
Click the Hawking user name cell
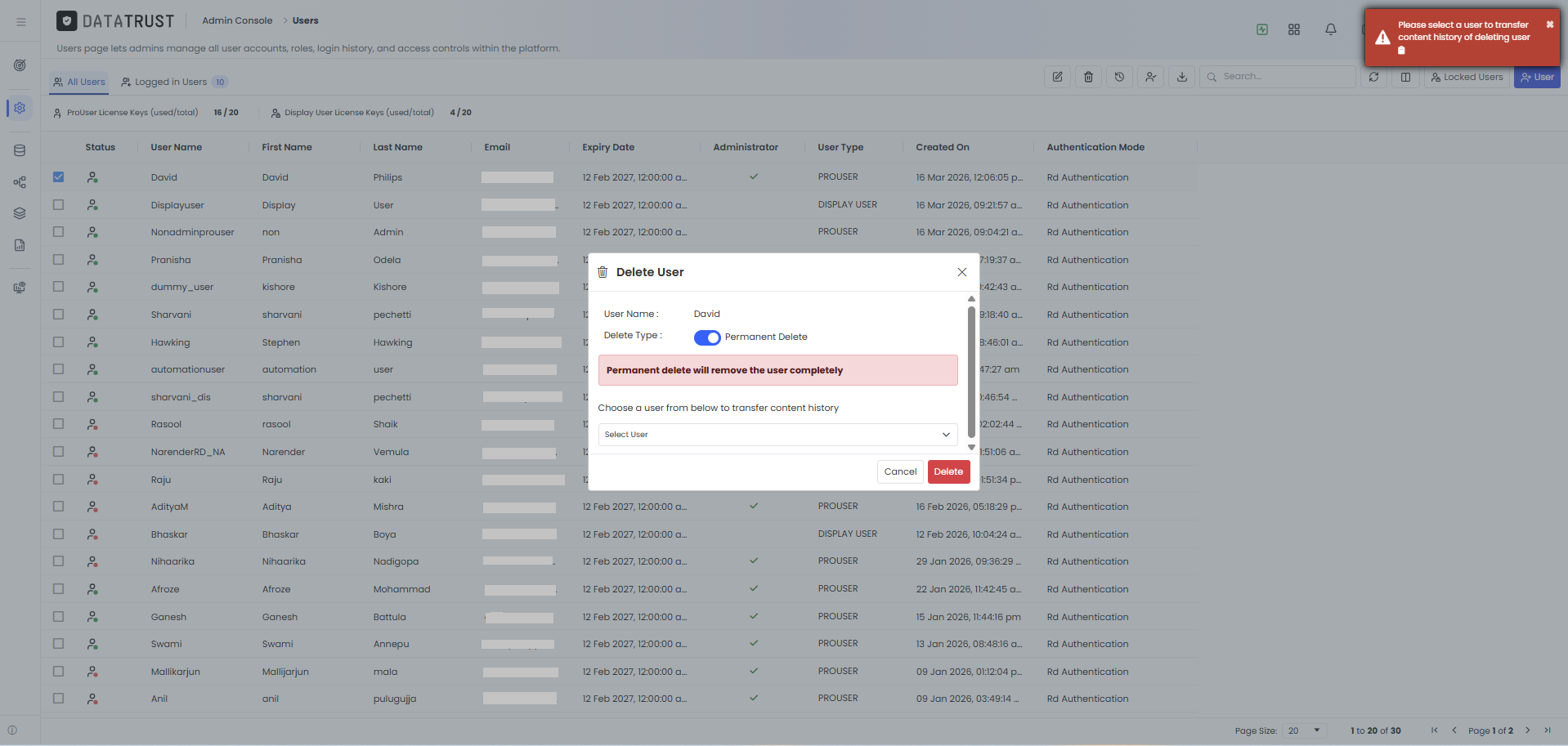click(x=170, y=342)
